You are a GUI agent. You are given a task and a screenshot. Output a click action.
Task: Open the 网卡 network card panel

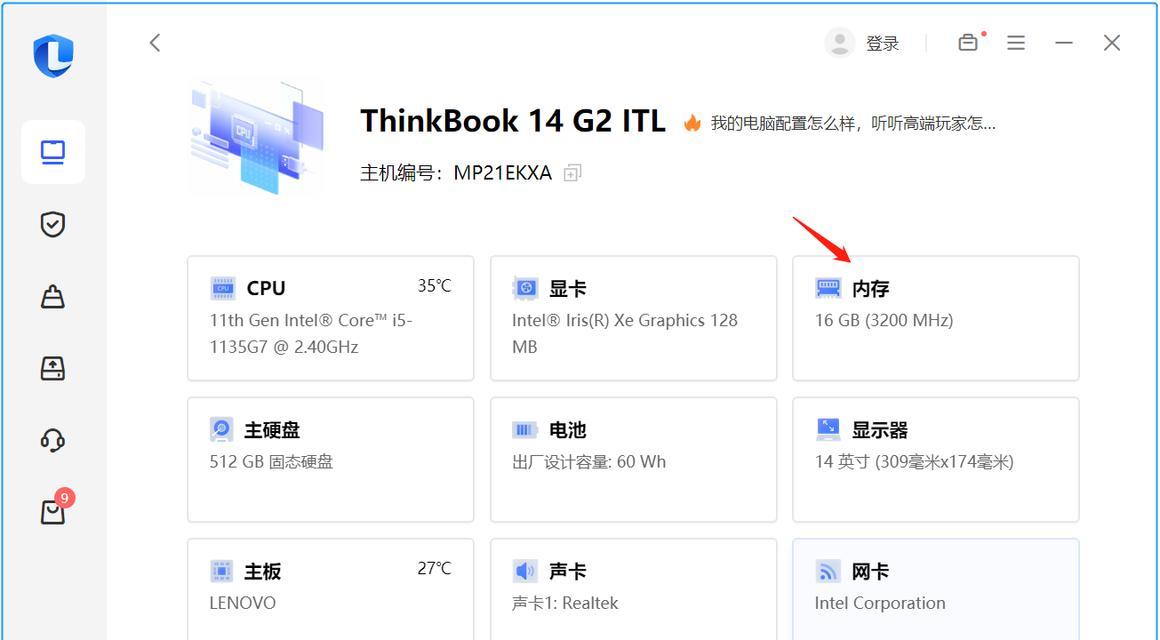[935, 589]
